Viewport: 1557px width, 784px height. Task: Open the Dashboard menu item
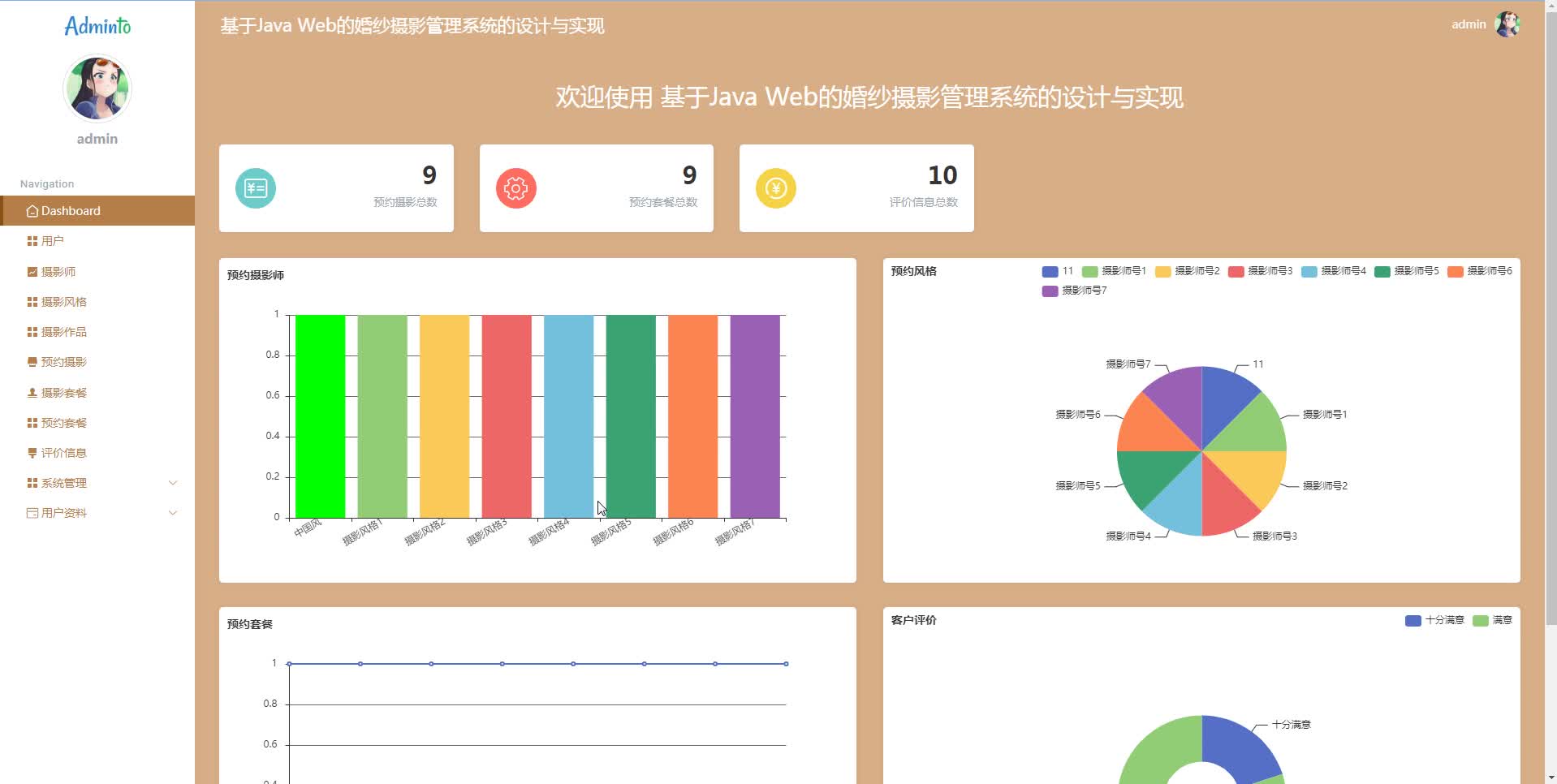tap(97, 211)
